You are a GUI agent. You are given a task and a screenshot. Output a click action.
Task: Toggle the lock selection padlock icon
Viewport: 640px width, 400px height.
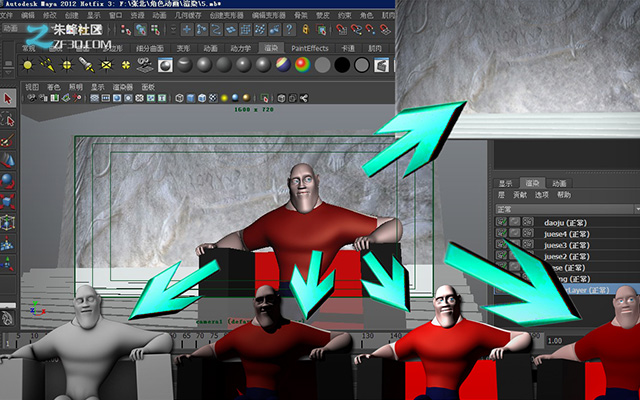pyautogui.click(x=306, y=29)
